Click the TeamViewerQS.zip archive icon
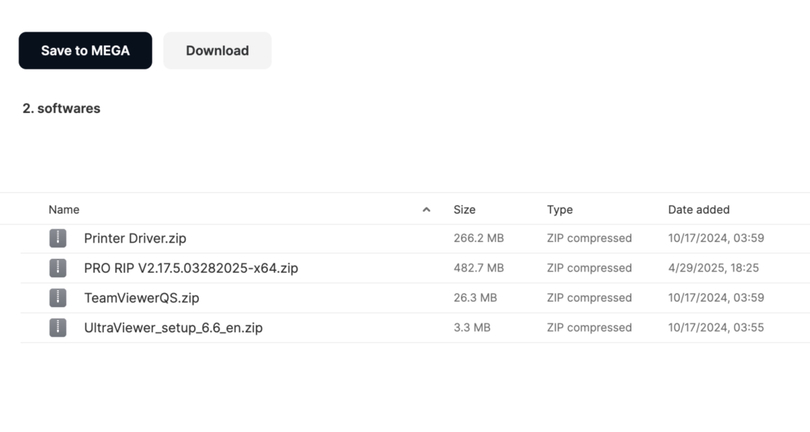810x432 pixels. click(x=58, y=298)
